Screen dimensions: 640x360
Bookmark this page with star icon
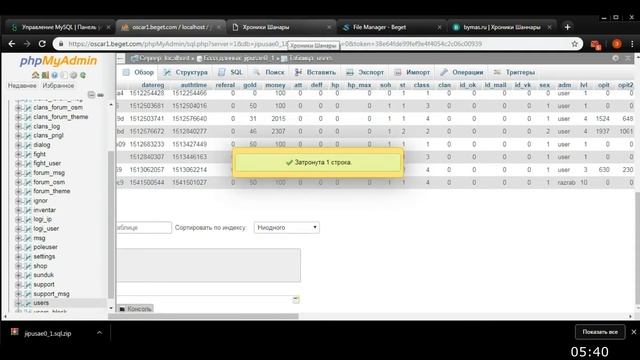click(x=574, y=44)
